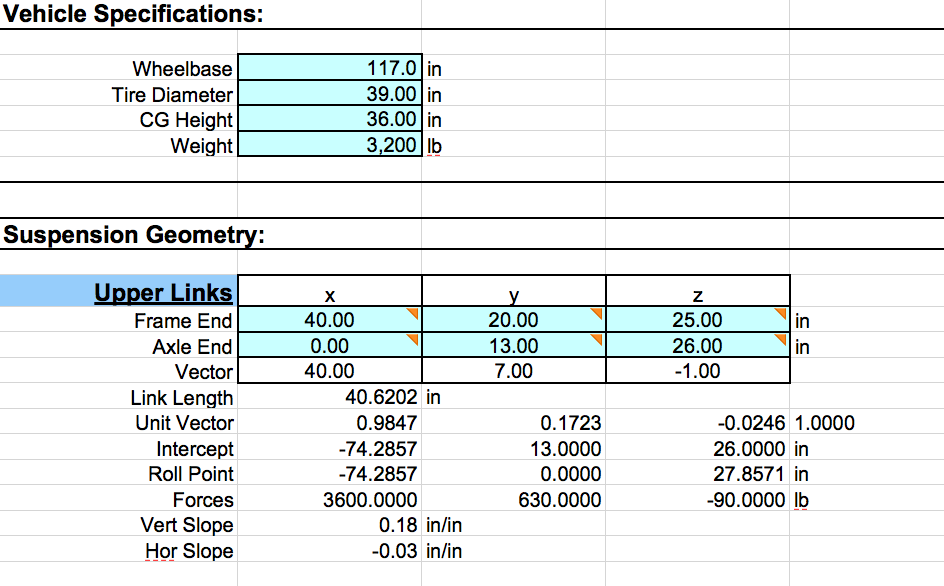Select Intercept x value -74.2857
This screenshot has height=586, width=944.
tap(377, 448)
